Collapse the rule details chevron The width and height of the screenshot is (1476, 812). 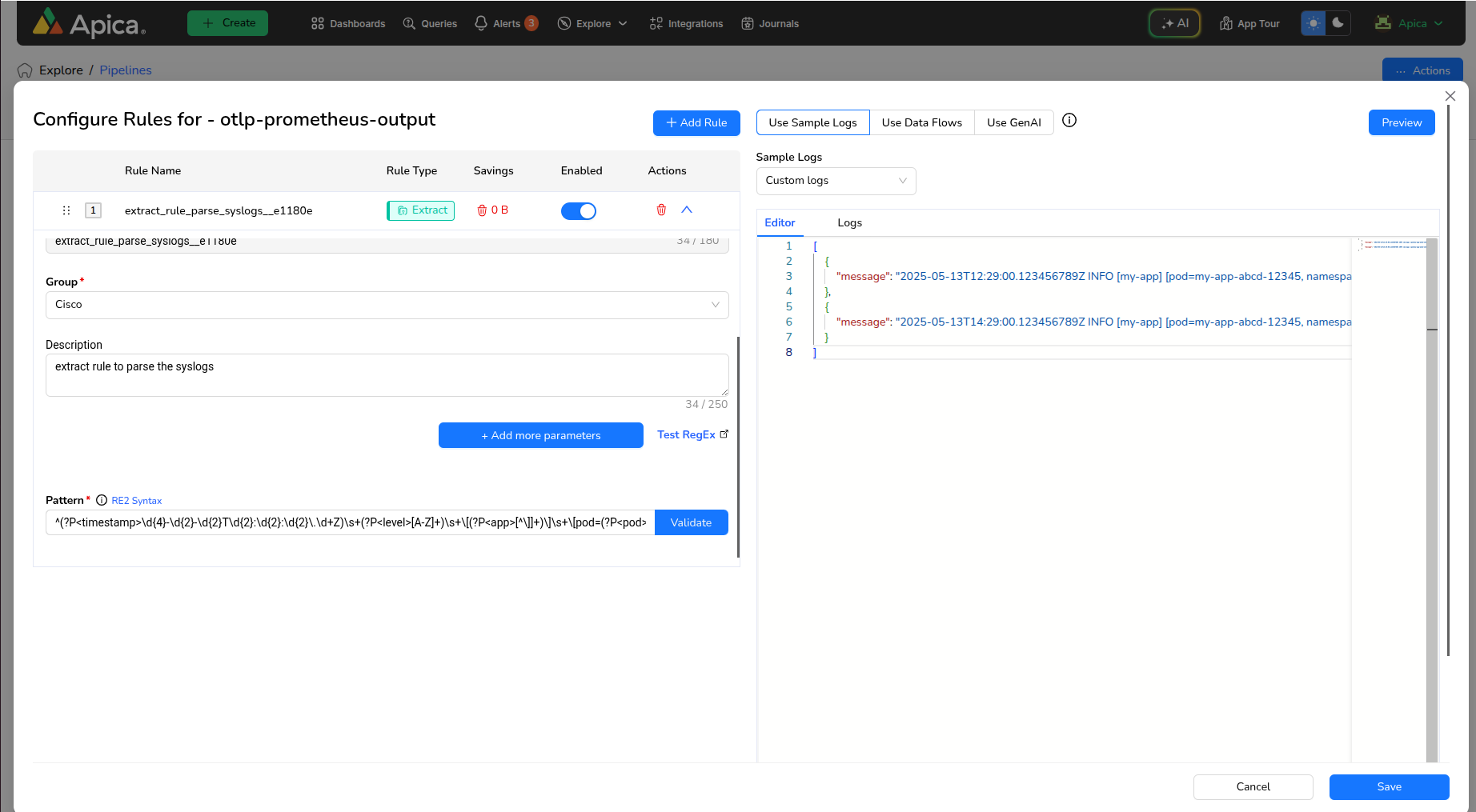pyautogui.click(x=687, y=210)
